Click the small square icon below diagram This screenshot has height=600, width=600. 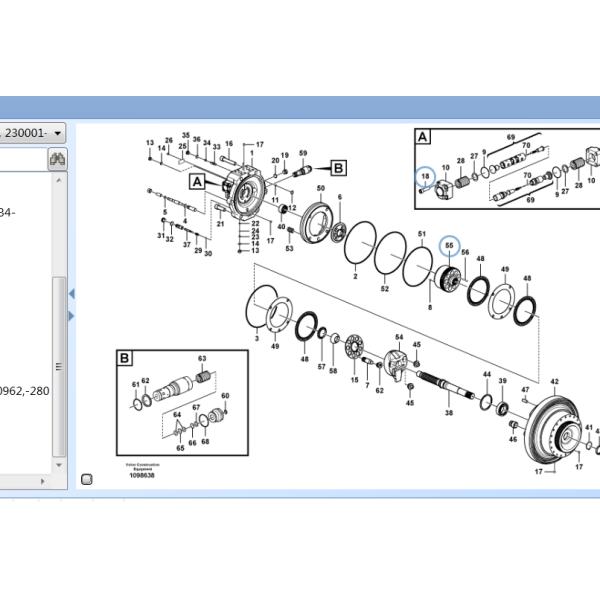click(x=88, y=478)
